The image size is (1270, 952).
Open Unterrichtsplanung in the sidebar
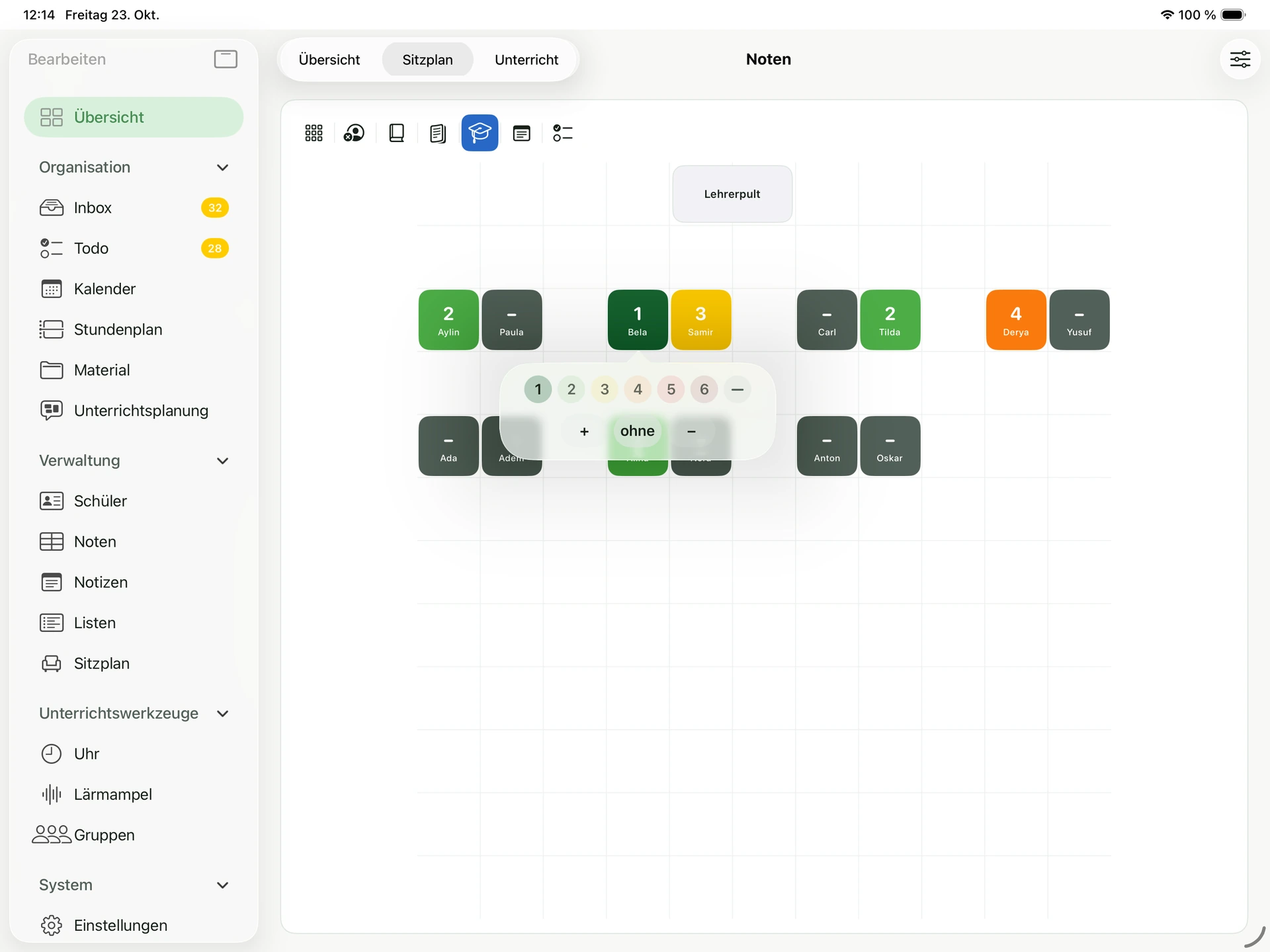pos(134,411)
